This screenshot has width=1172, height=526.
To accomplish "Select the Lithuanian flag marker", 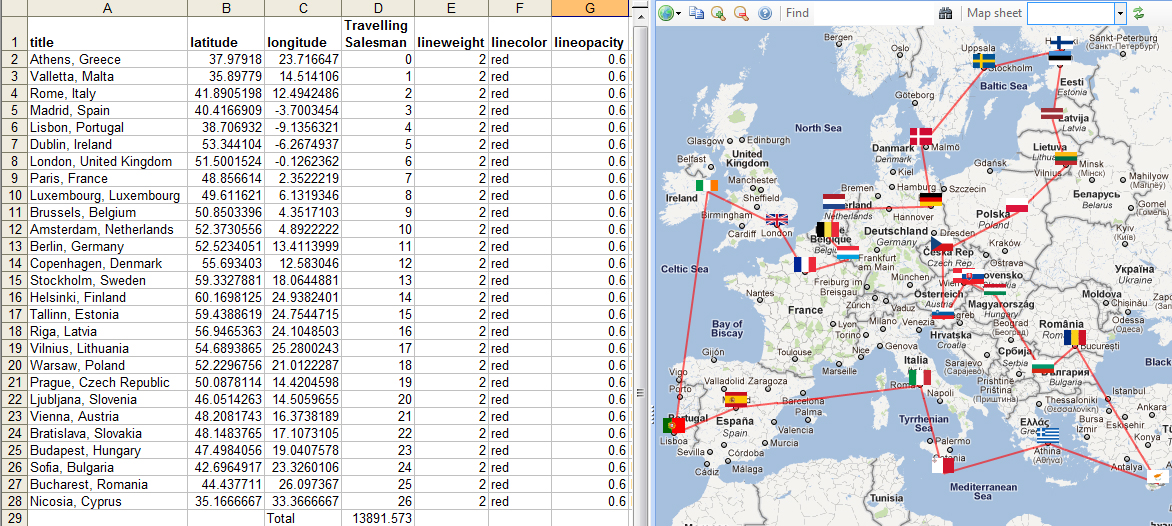I will (1066, 158).
